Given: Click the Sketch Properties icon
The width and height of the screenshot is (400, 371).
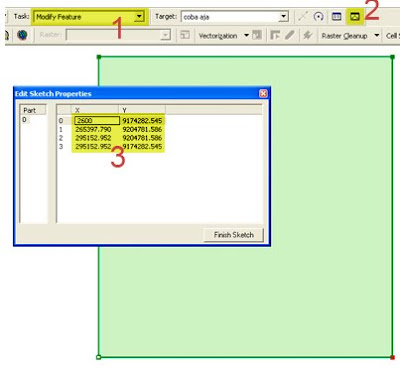Looking at the screenshot, I should pyautogui.click(x=355, y=16).
